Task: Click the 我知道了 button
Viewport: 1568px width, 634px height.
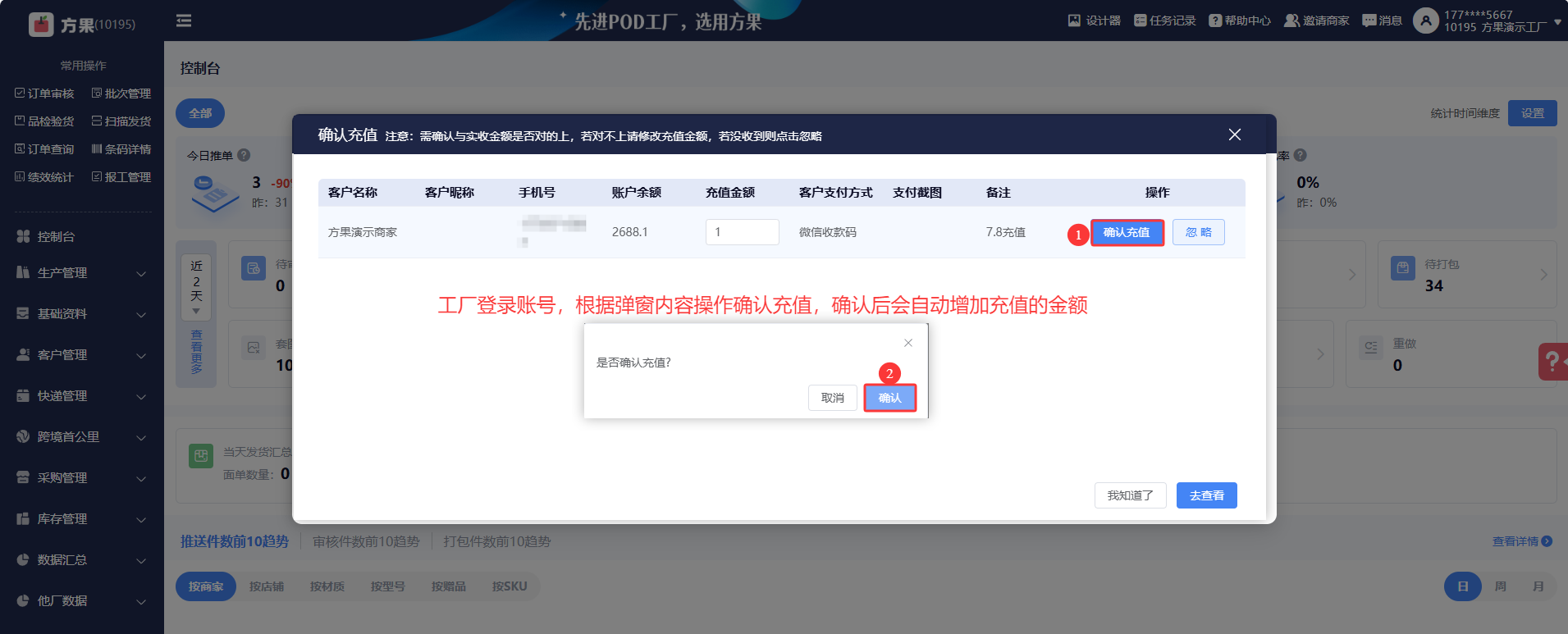Action: [1131, 495]
